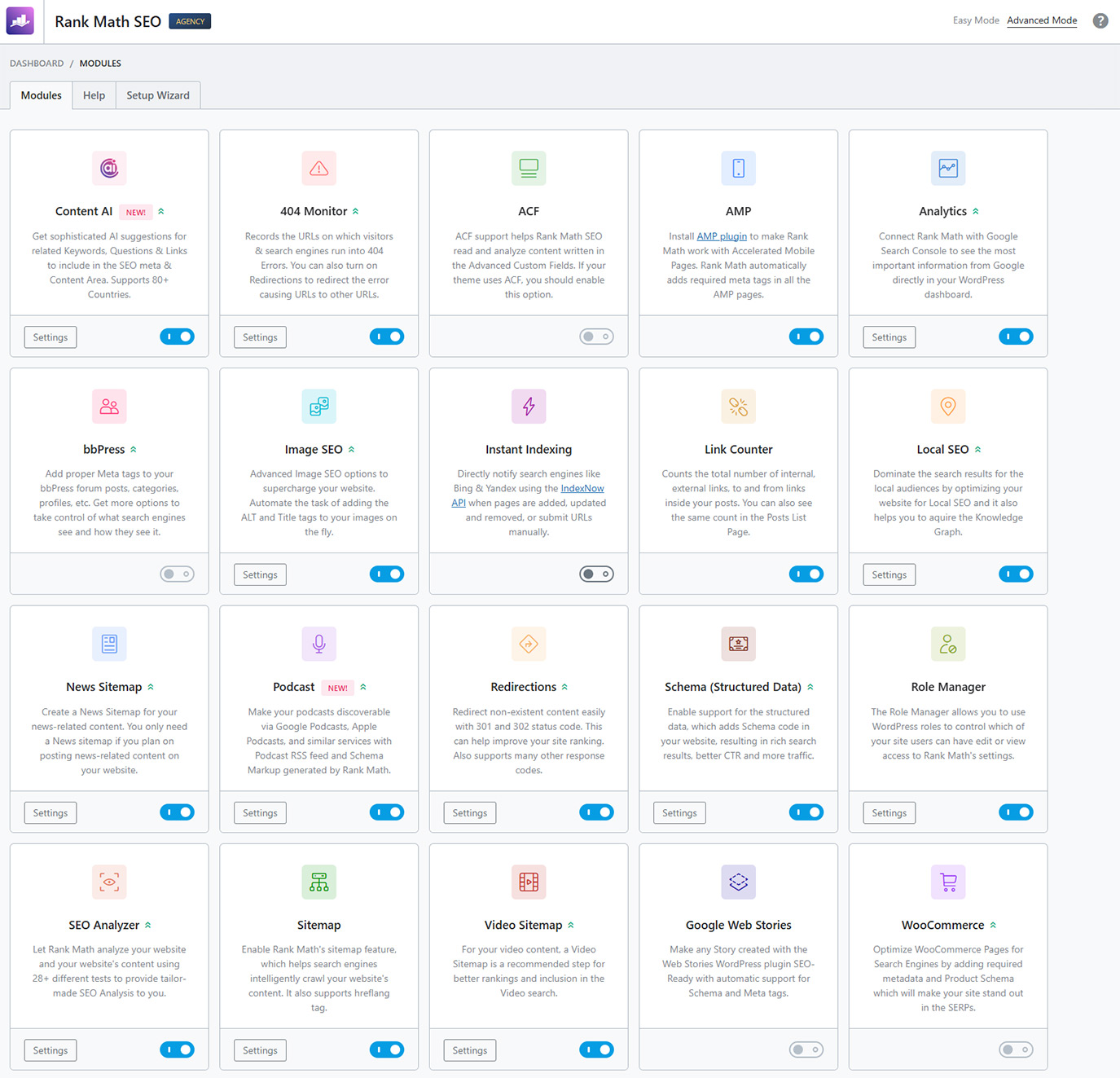Click the Local SEO map pin icon

pos(948,406)
